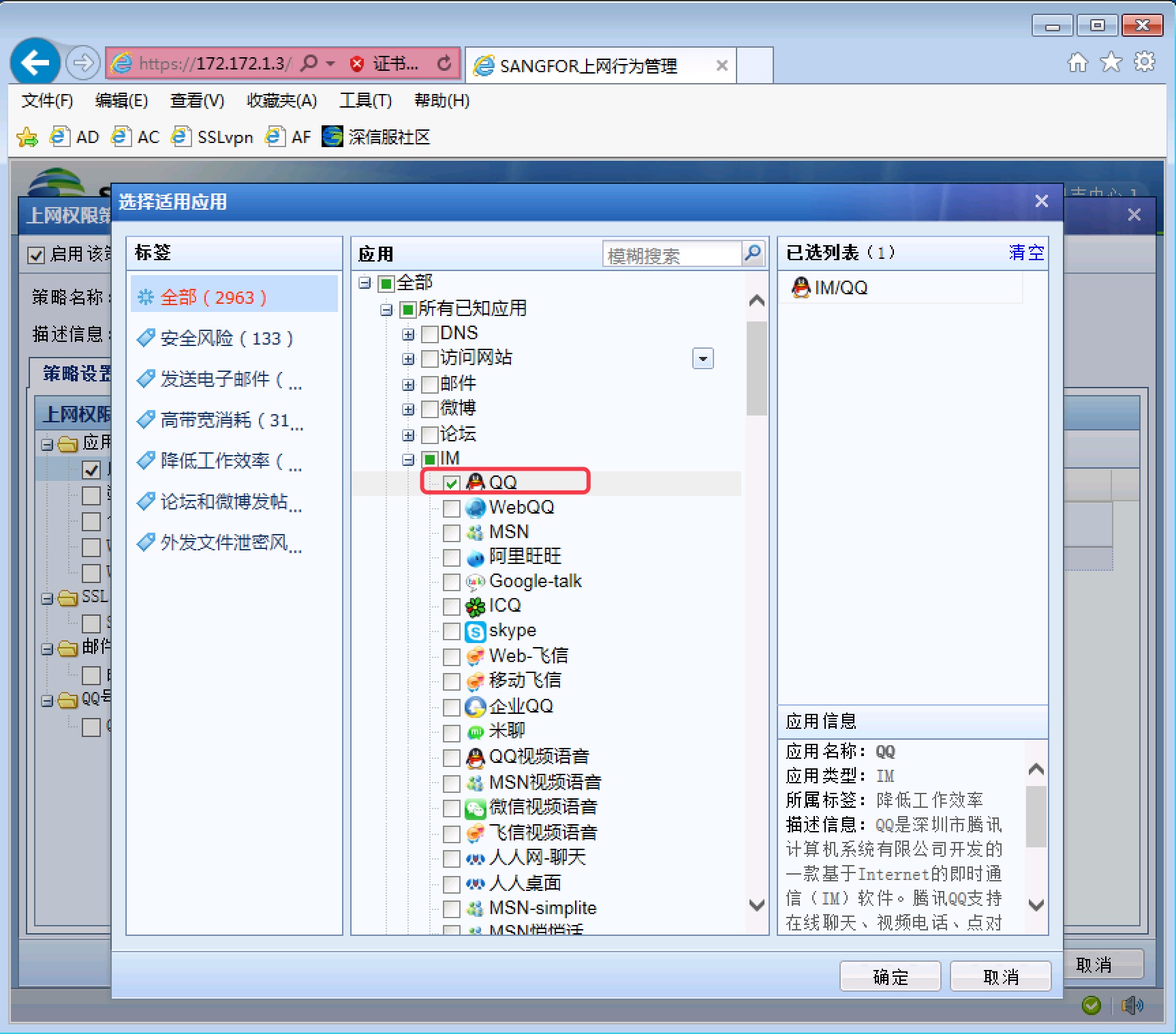Image resolution: width=1176 pixels, height=1034 pixels.
Task: Click the application tree scrollbar thumb
Action: pos(756,369)
